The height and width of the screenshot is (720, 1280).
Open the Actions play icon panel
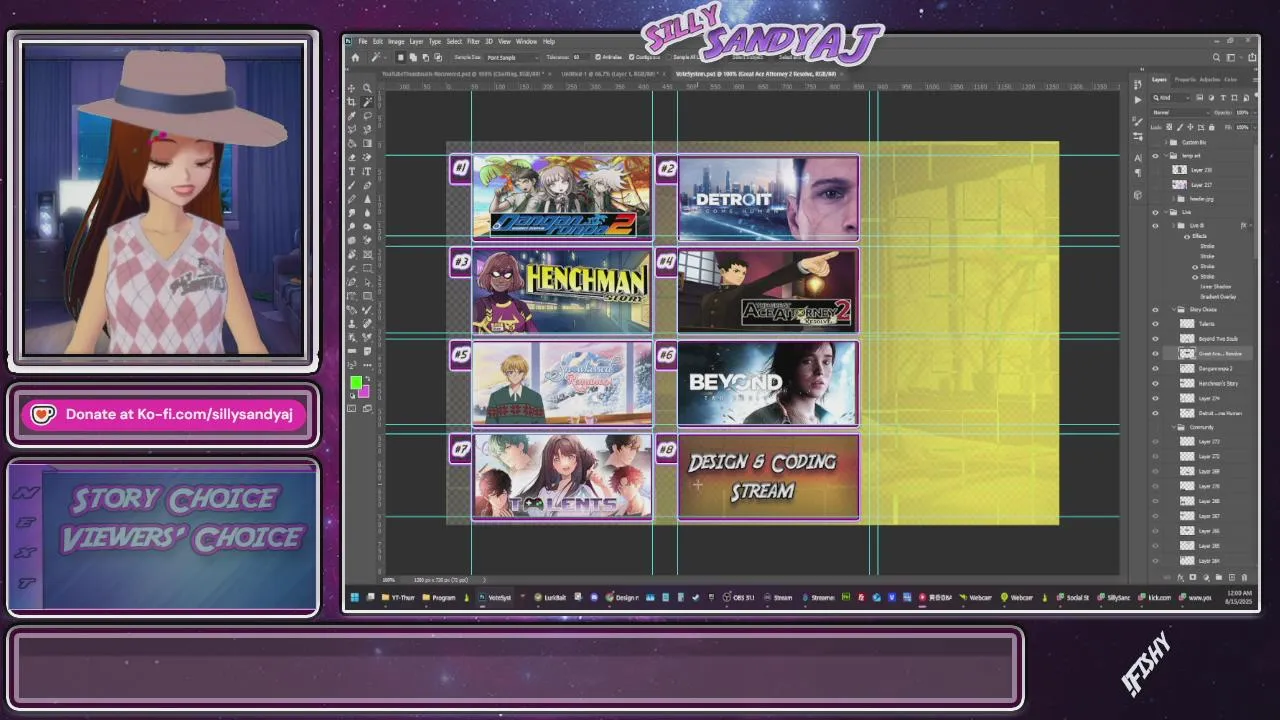coord(1138,100)
